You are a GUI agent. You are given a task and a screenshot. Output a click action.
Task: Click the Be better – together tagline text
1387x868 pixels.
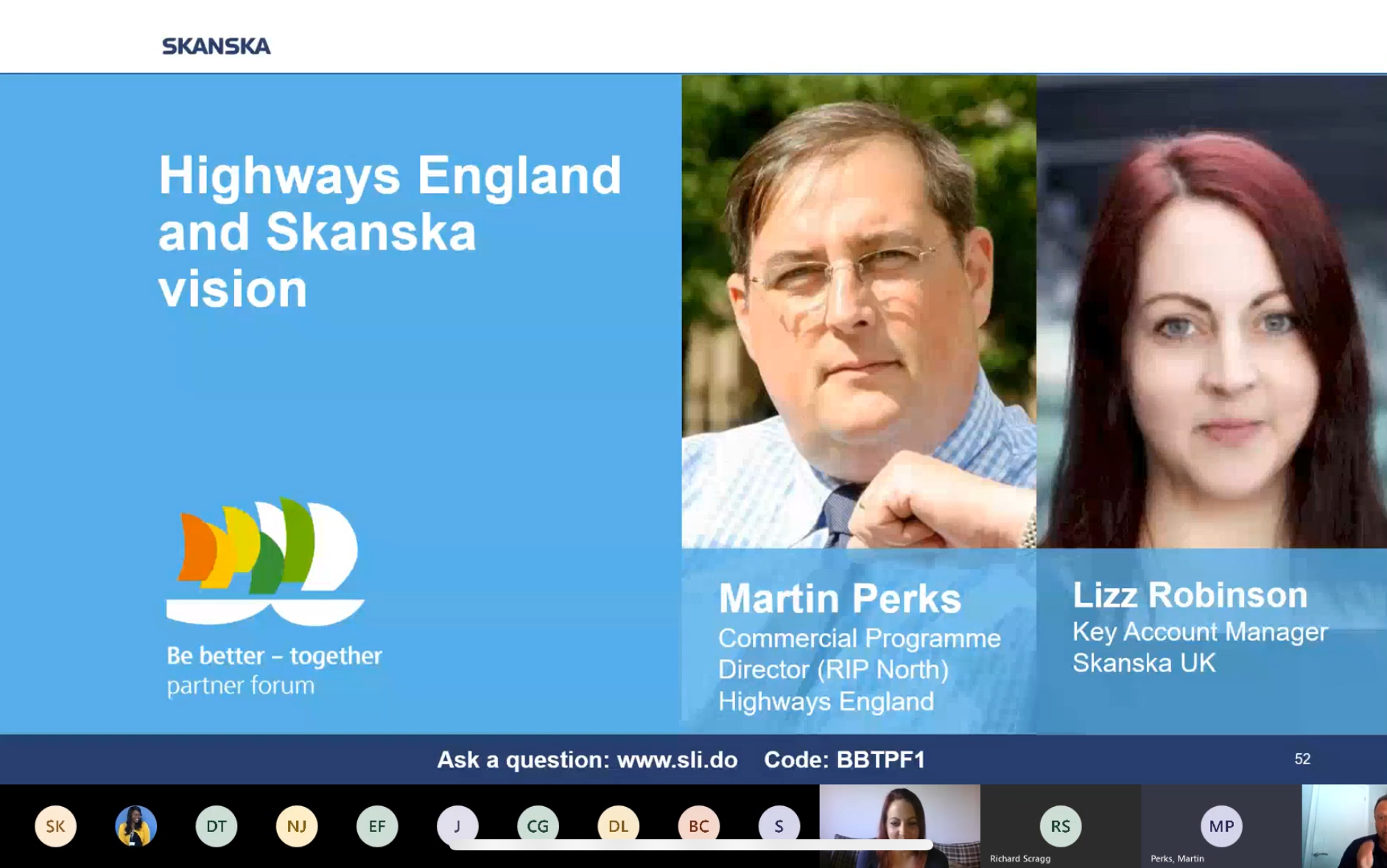(274, 655)
